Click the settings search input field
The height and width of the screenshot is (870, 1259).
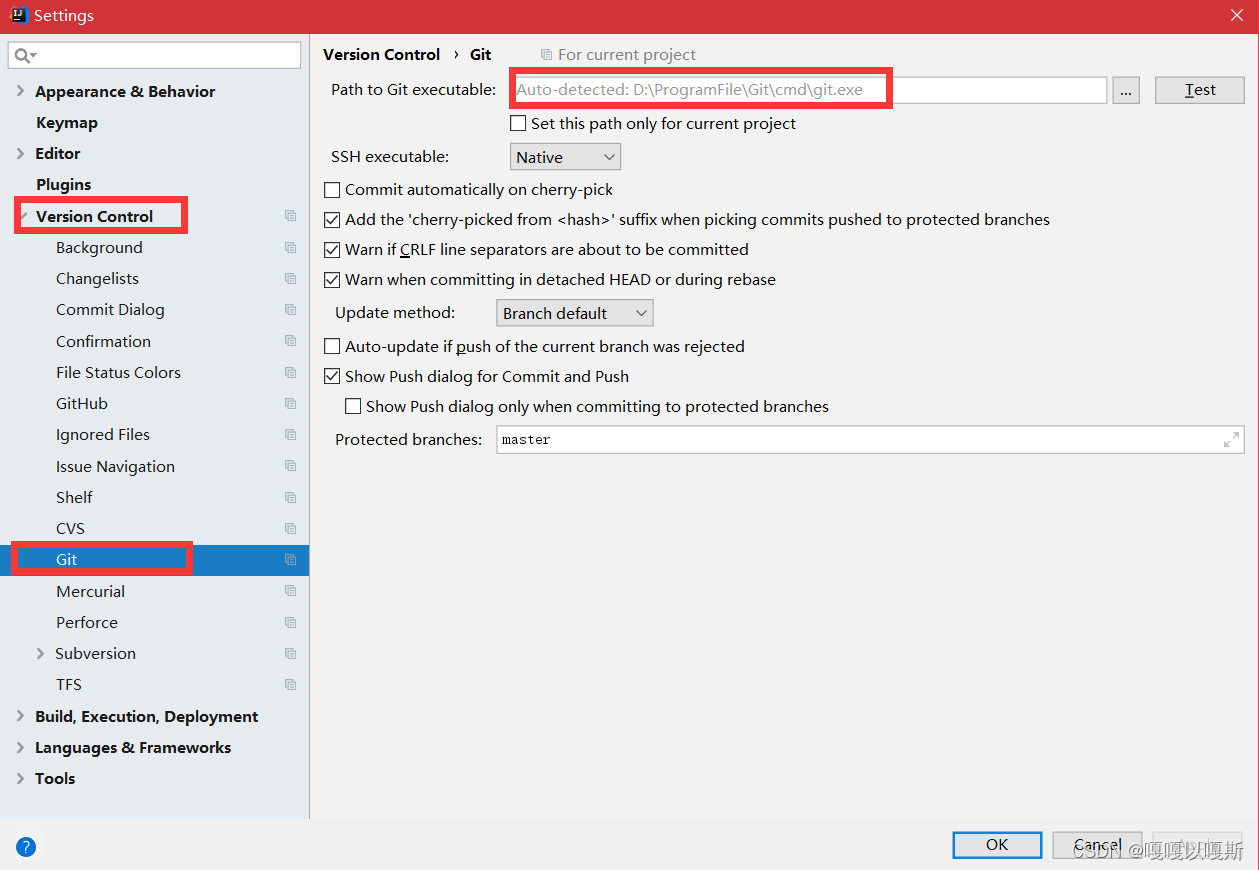155,55
